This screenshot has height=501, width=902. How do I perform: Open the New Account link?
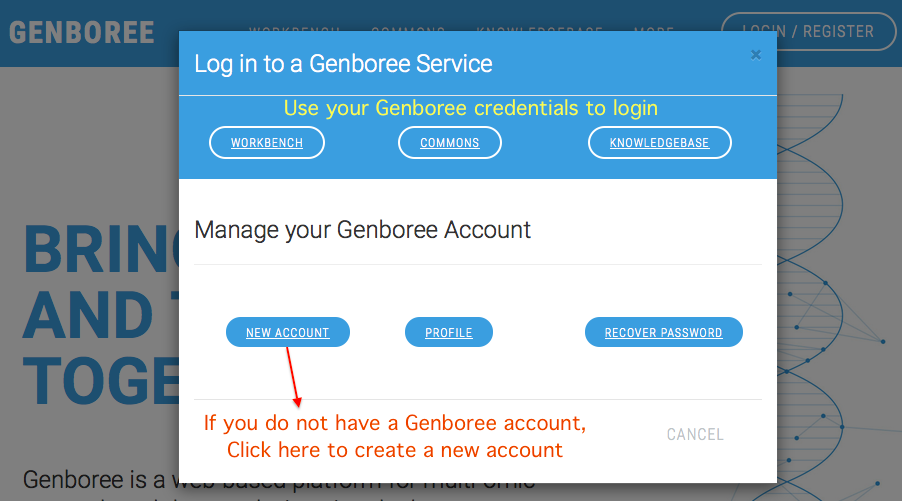pyautogui.click(x=288, y=333)
